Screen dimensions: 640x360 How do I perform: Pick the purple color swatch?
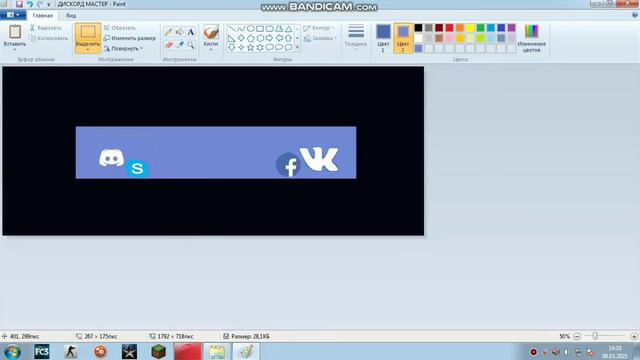pyautogui.click(x=511, y=28)
